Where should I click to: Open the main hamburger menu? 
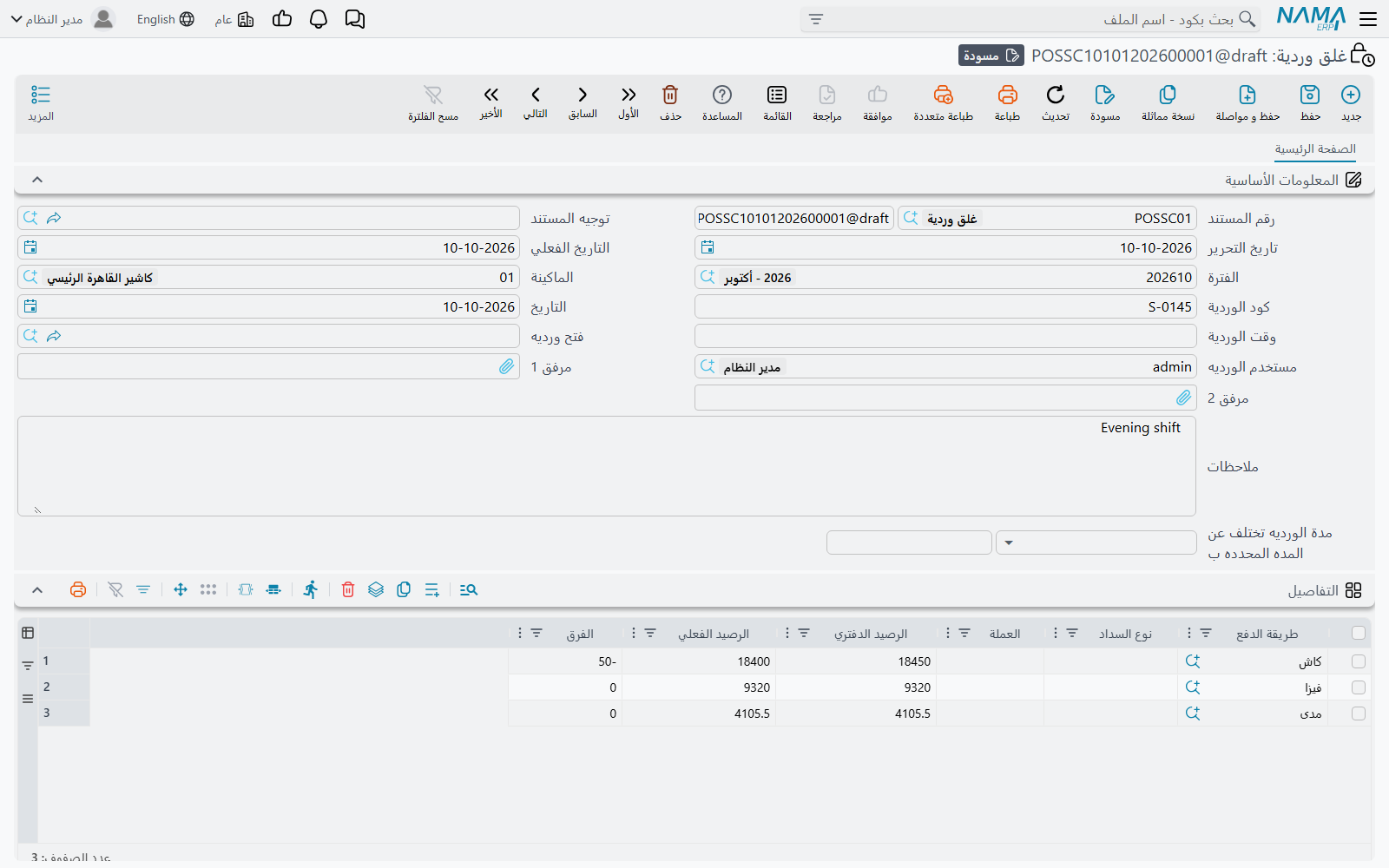[1368, 19]
